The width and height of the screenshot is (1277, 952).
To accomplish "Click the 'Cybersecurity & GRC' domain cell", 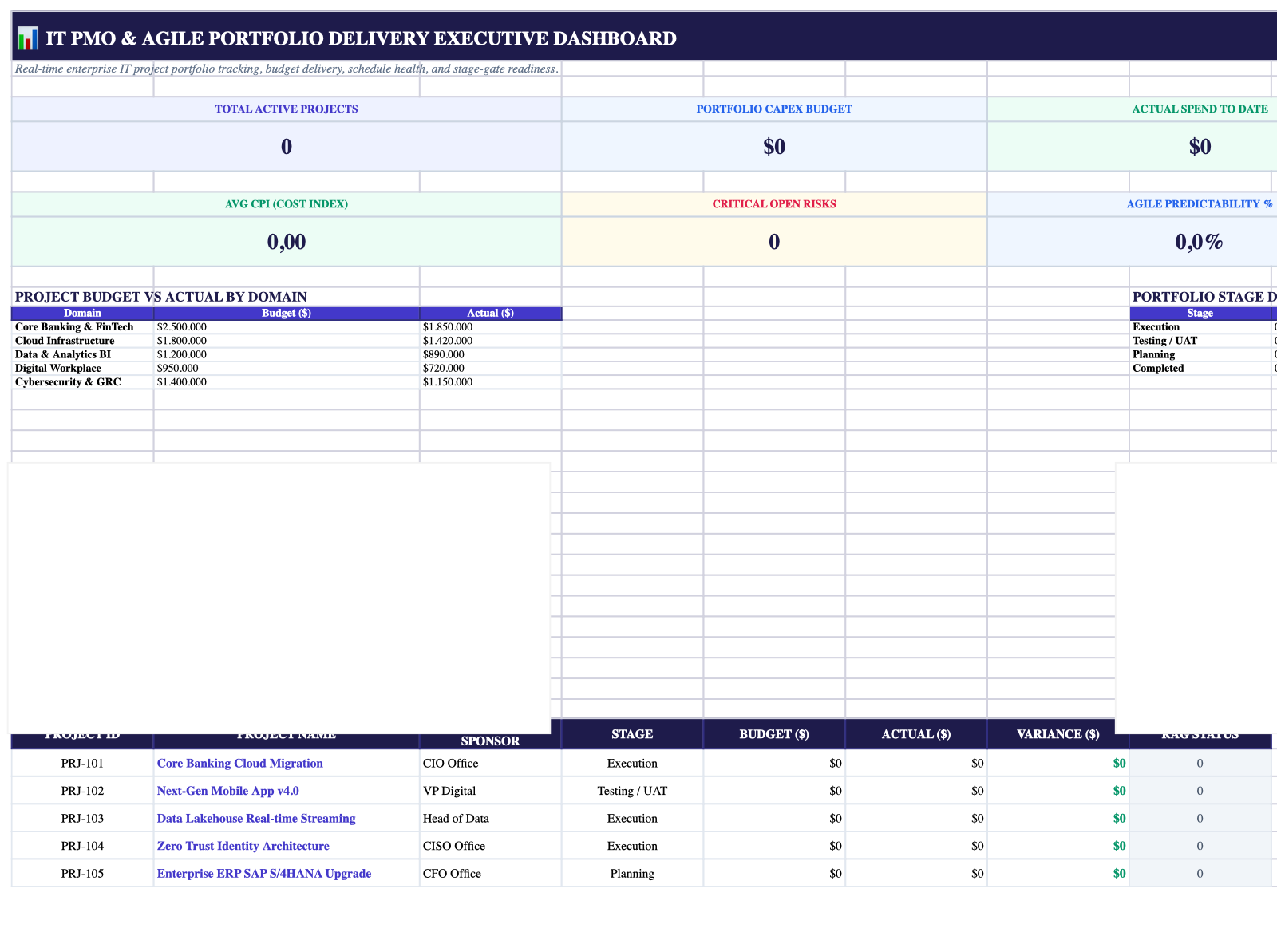I will [82, 382].
